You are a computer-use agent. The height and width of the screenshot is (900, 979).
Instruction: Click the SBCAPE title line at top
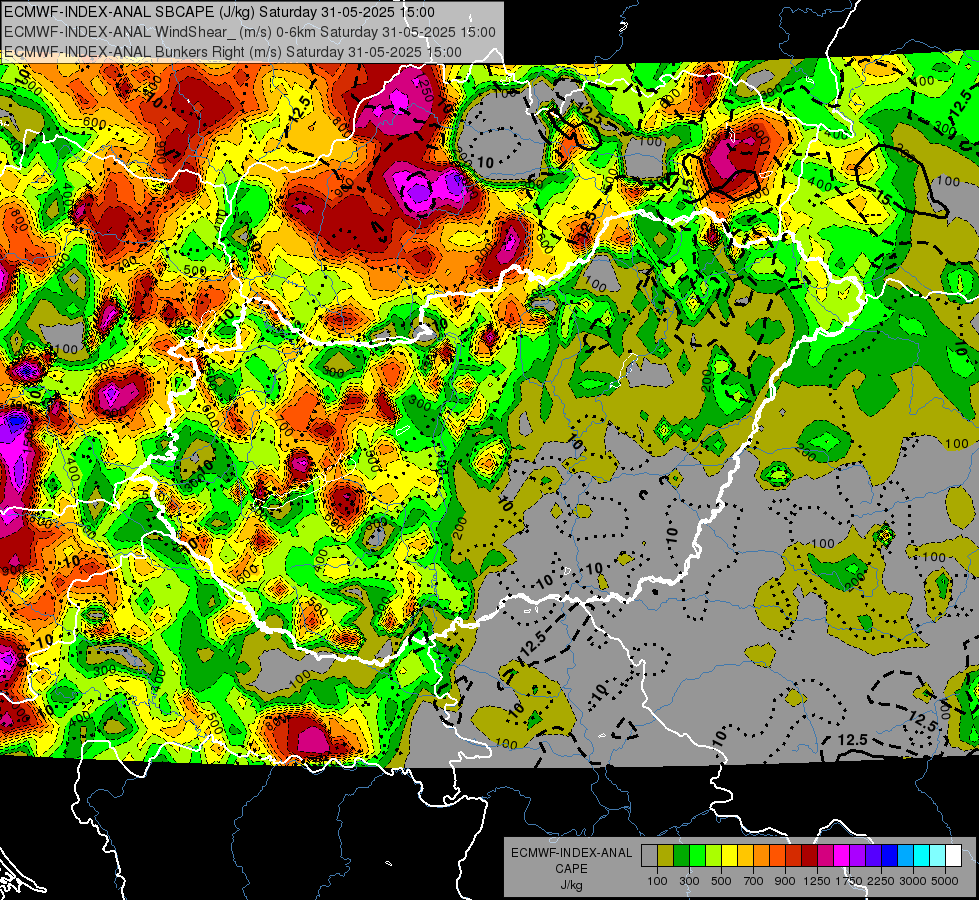click(219, 12)
